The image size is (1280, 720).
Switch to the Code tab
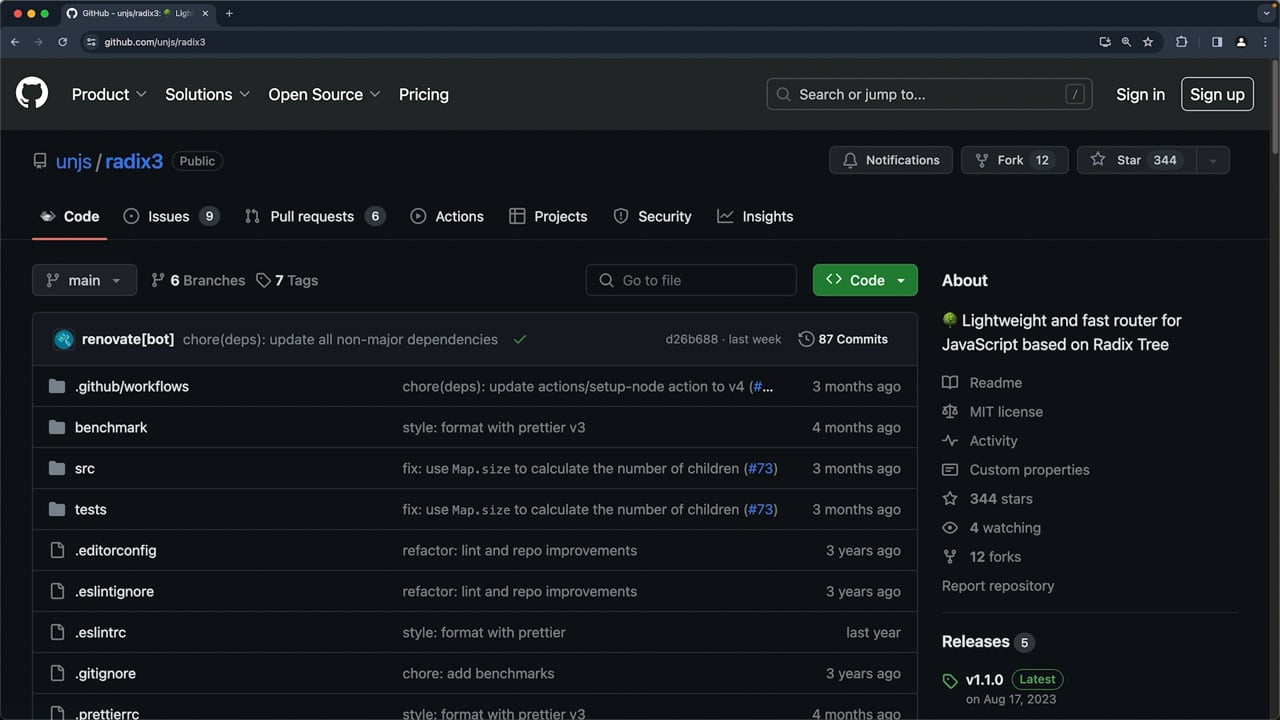(x=70, y=216)
